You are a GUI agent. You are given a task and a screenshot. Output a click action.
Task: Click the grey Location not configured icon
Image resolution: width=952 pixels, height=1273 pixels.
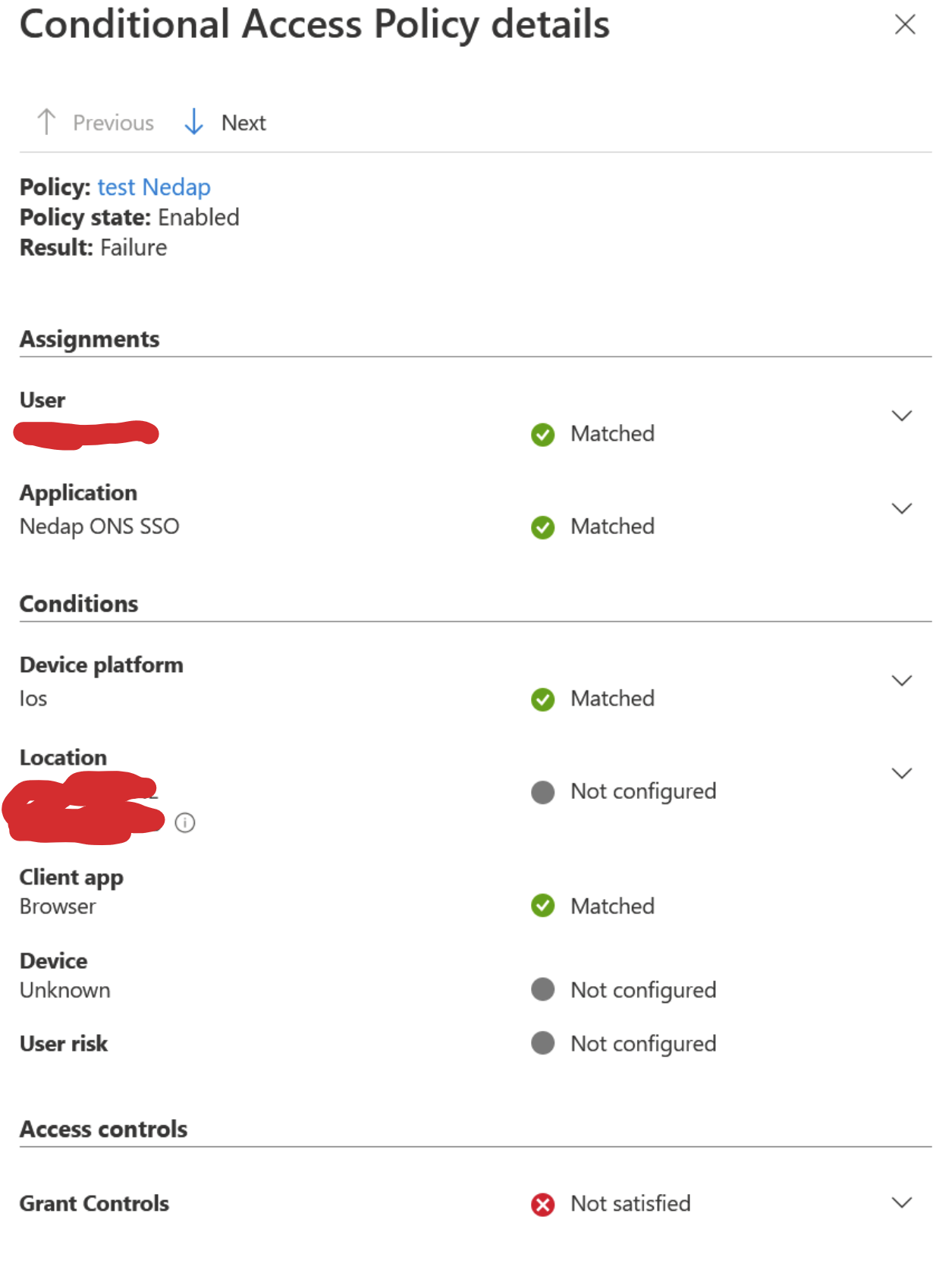(542, 792)
